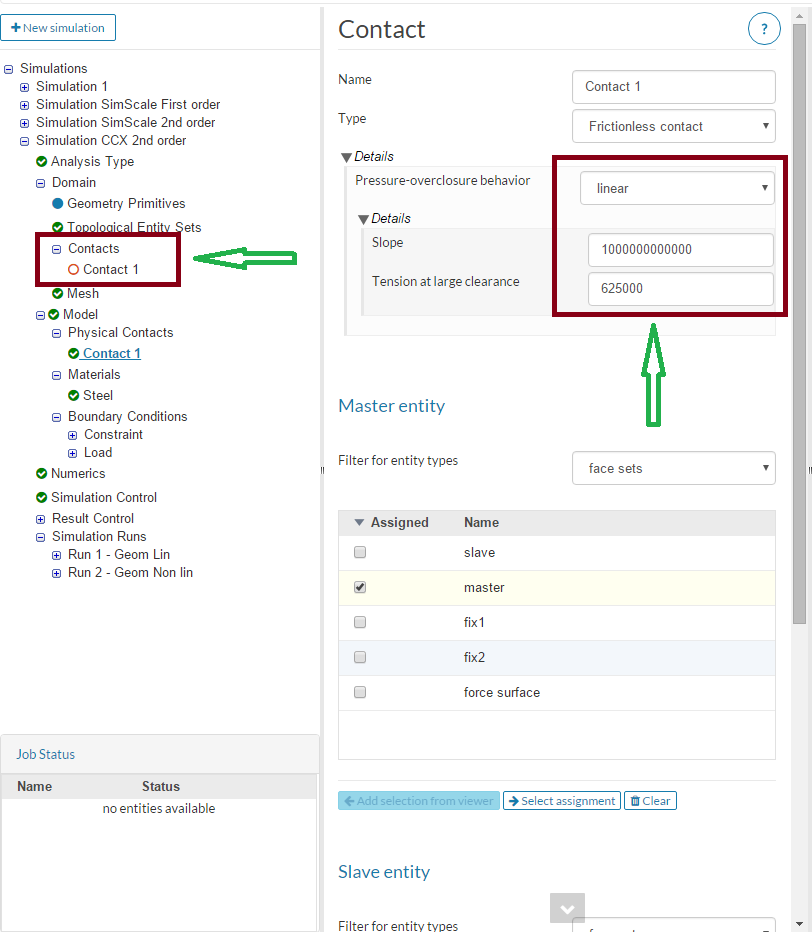The height and width of the screenshot is (932, 812).
Task: Collapse the Simulation Runs node
Action: coord(40,537)
